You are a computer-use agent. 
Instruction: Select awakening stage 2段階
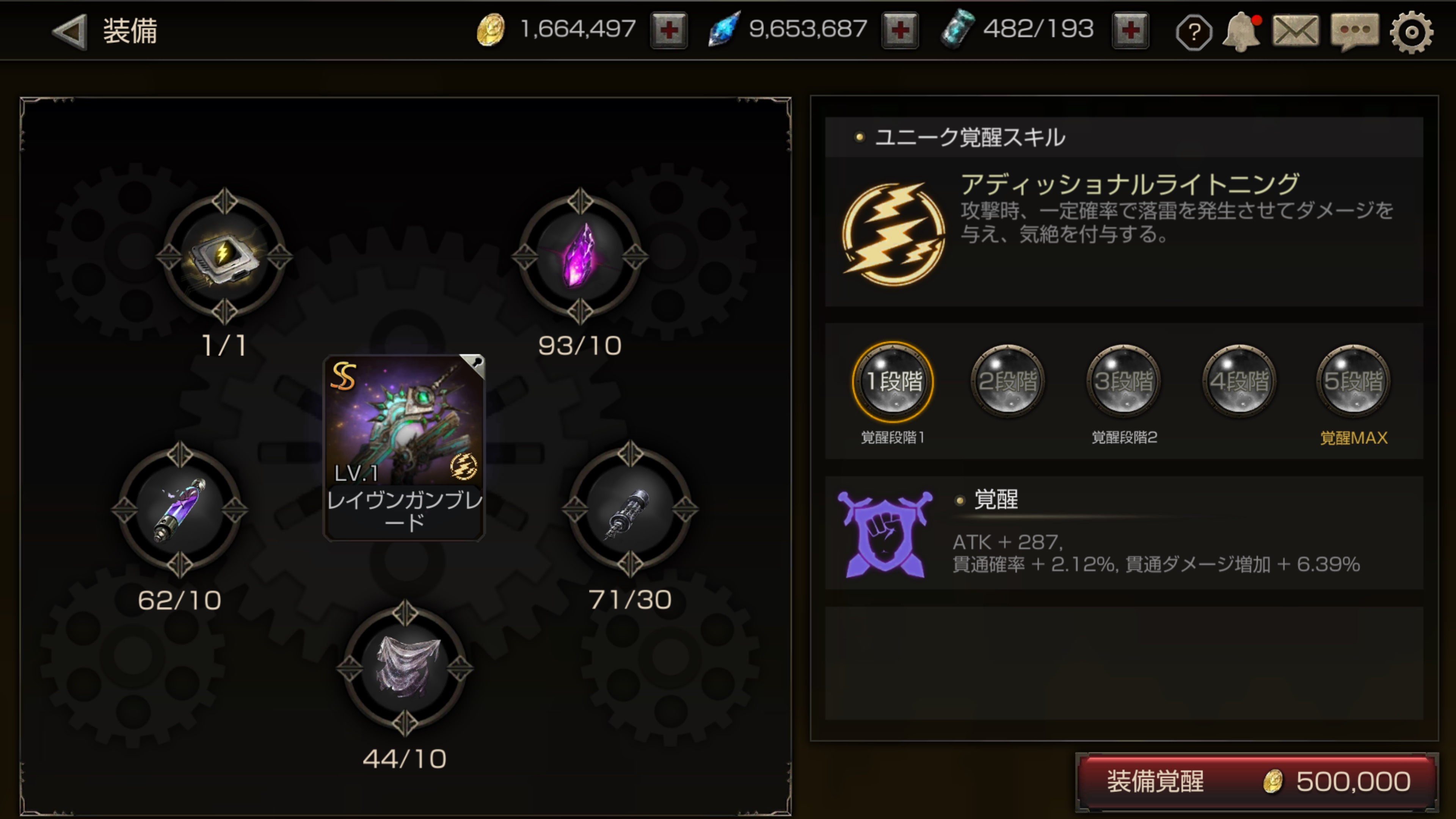tap(1008, 381)
